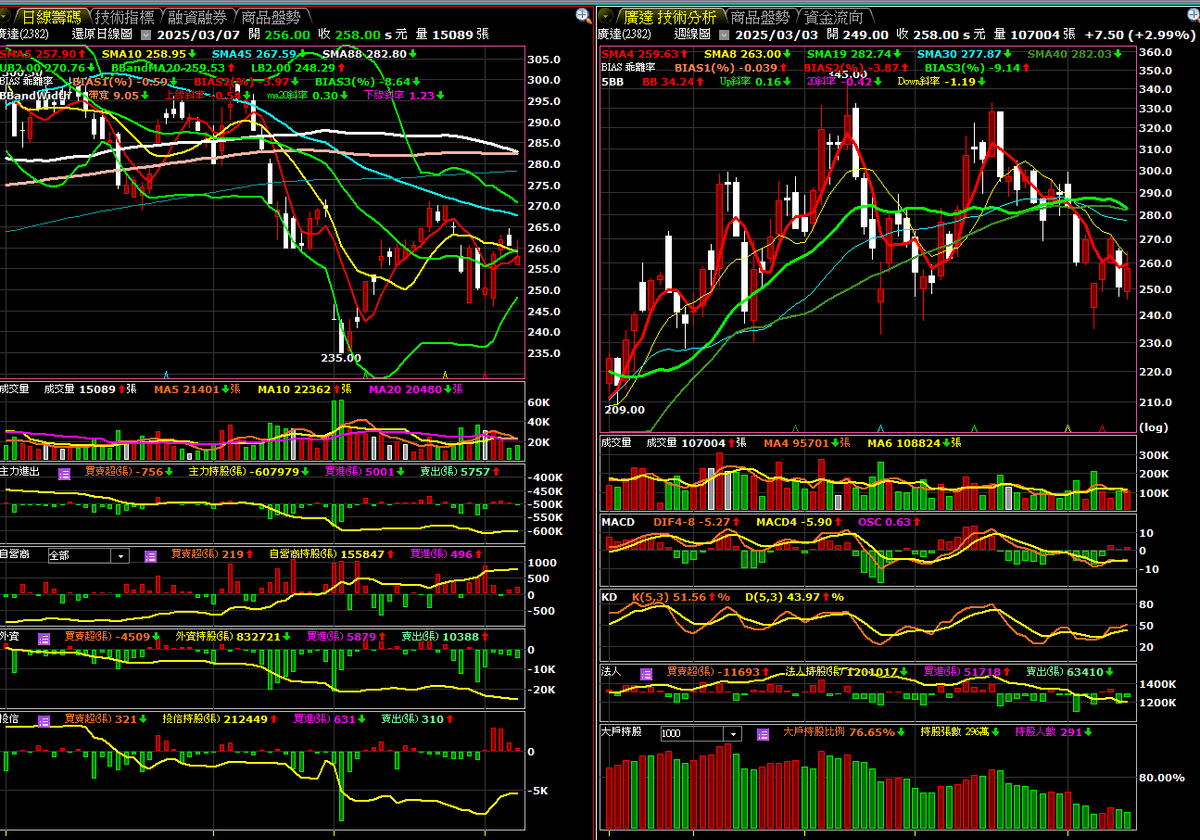1200x840 pixels.
Task: Expand the 還原日線圖 chart period dropdown
Action: [x=146, y=34]
